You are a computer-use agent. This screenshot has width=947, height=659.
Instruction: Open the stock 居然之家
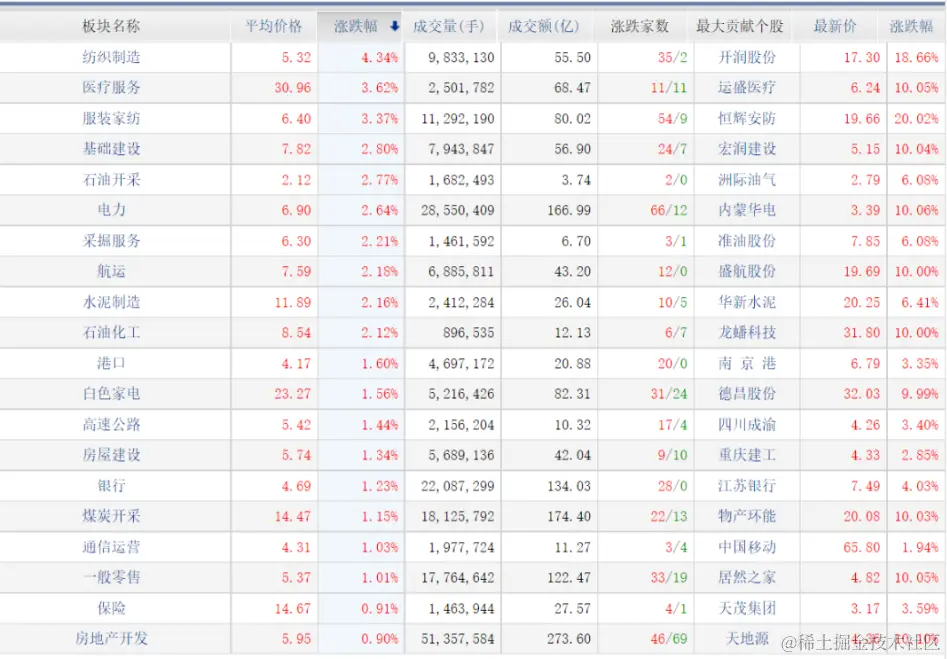[746, 577]
